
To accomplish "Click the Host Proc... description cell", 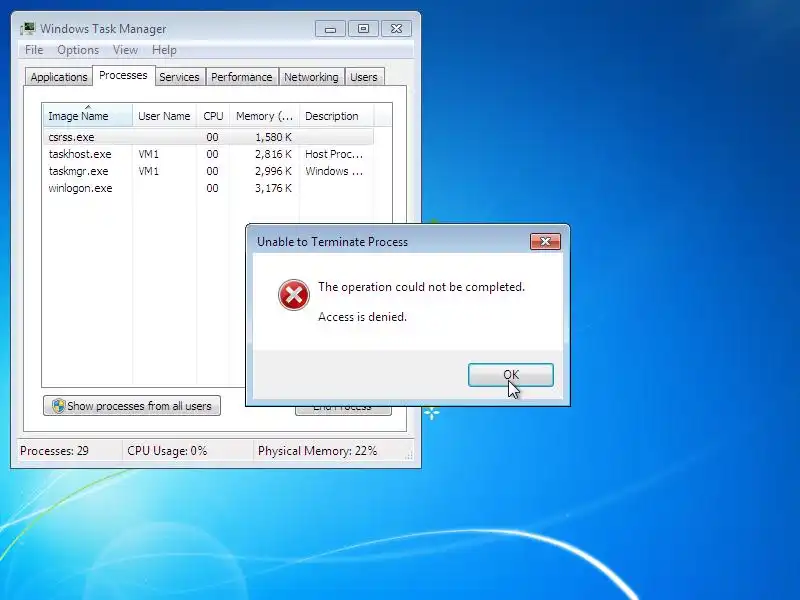I will pos(334,154).
